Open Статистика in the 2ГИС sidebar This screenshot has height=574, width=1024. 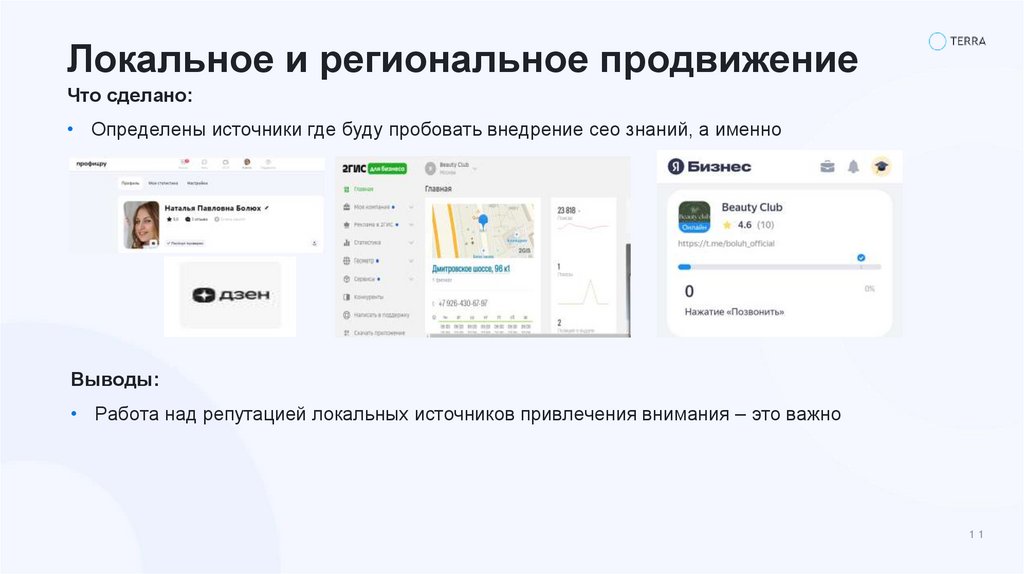367,243
